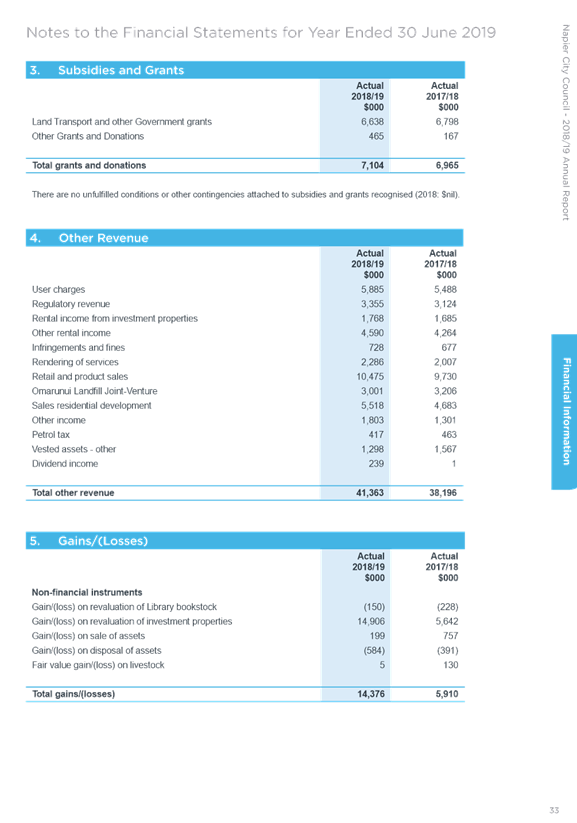The width and height of the screenshot is (577, 823).
Task: Click 'Total grants and donations' row label
Action: coord(89,165)
